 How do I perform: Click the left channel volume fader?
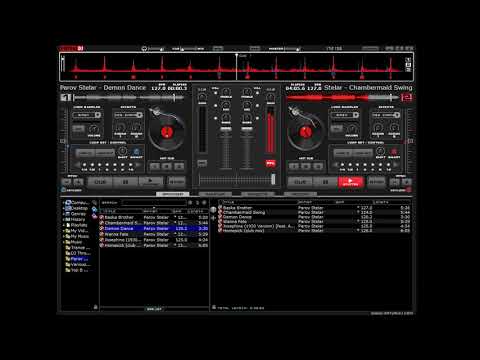coord(226,129)
